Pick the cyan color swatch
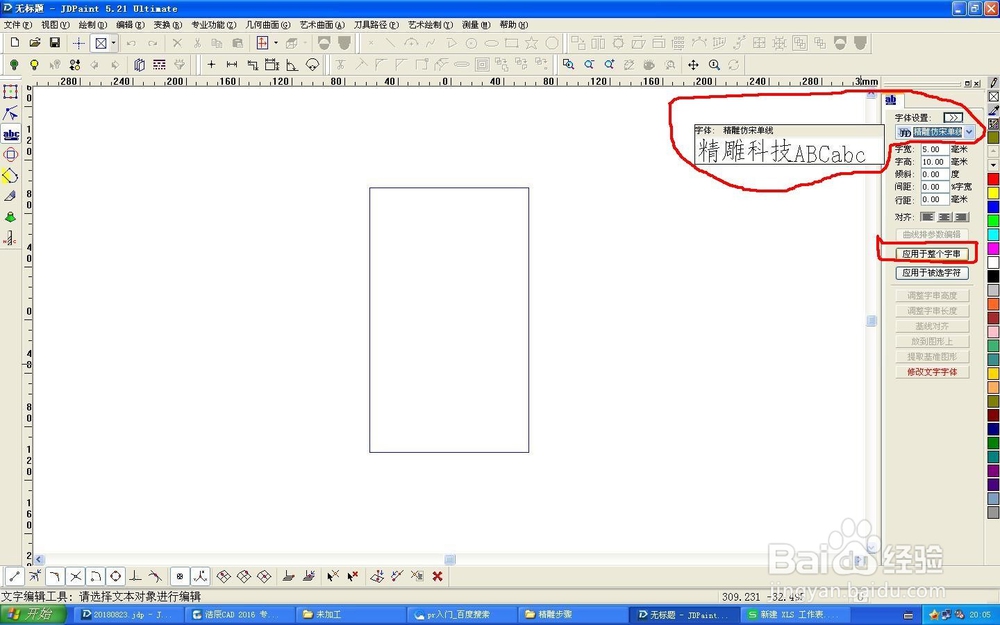The height and width of the screenshot is (625, 1000). point(994,234)
